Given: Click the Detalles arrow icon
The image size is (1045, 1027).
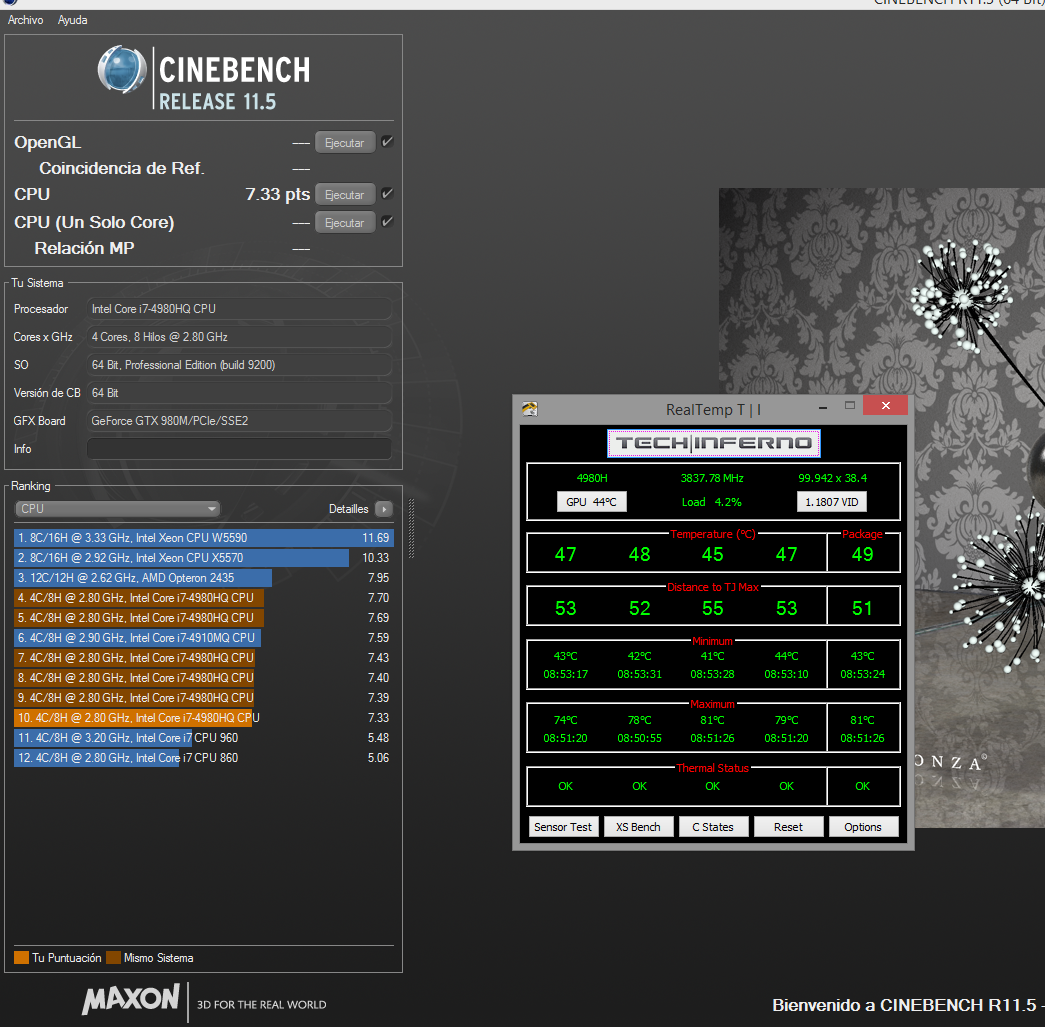Looking at the screenshot, I should pos(383,509).
